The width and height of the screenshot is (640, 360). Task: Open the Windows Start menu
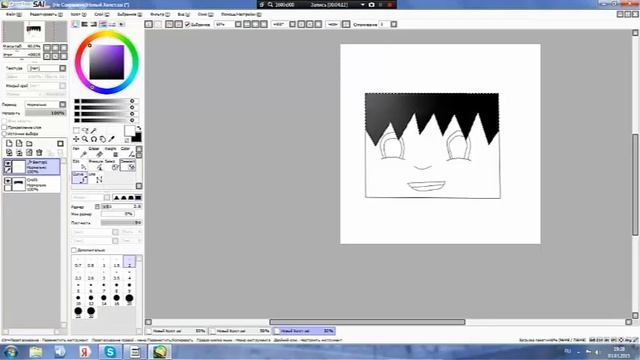[11, 352]
